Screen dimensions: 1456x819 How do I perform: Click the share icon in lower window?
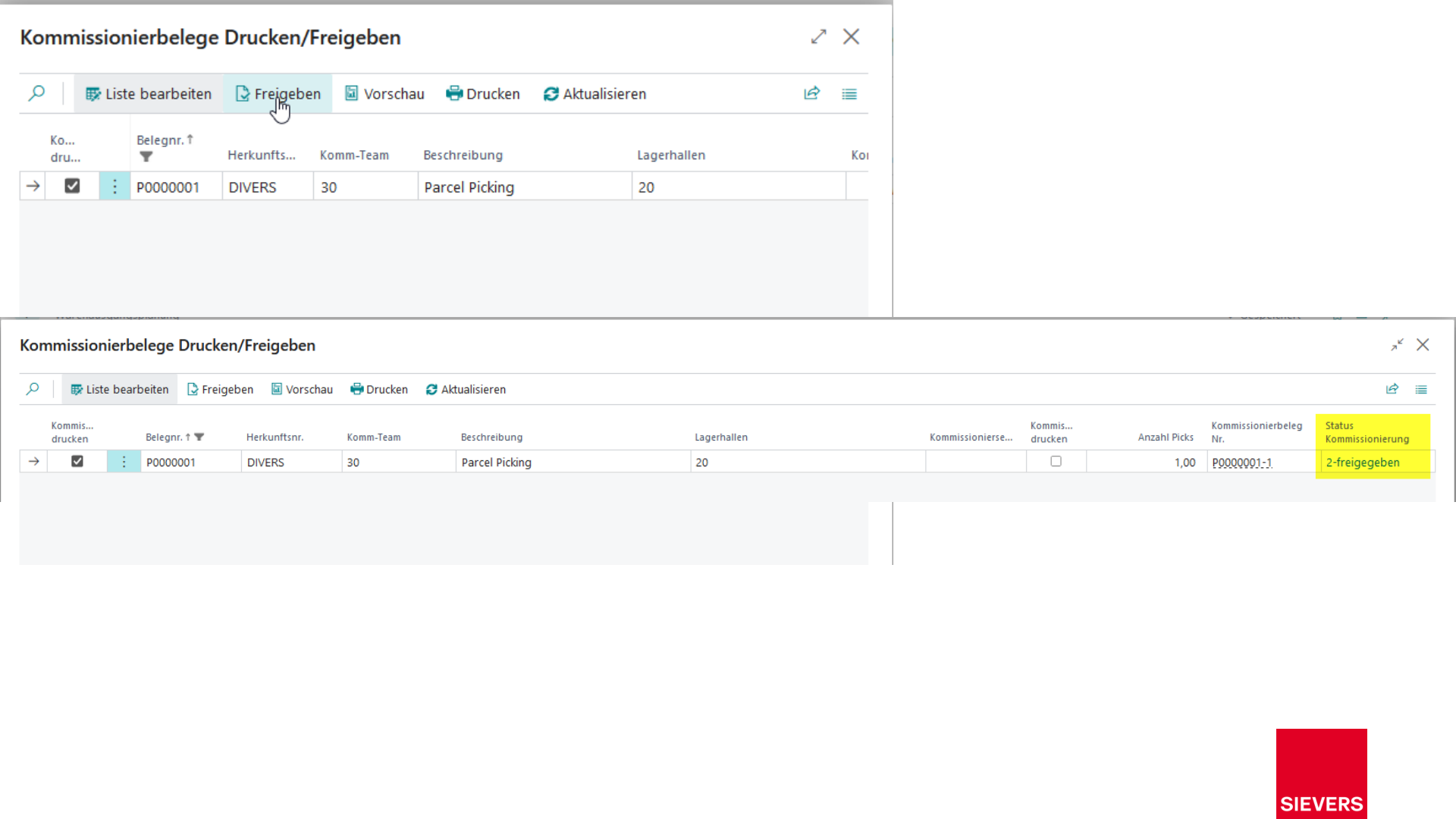tap(1392, 389)
